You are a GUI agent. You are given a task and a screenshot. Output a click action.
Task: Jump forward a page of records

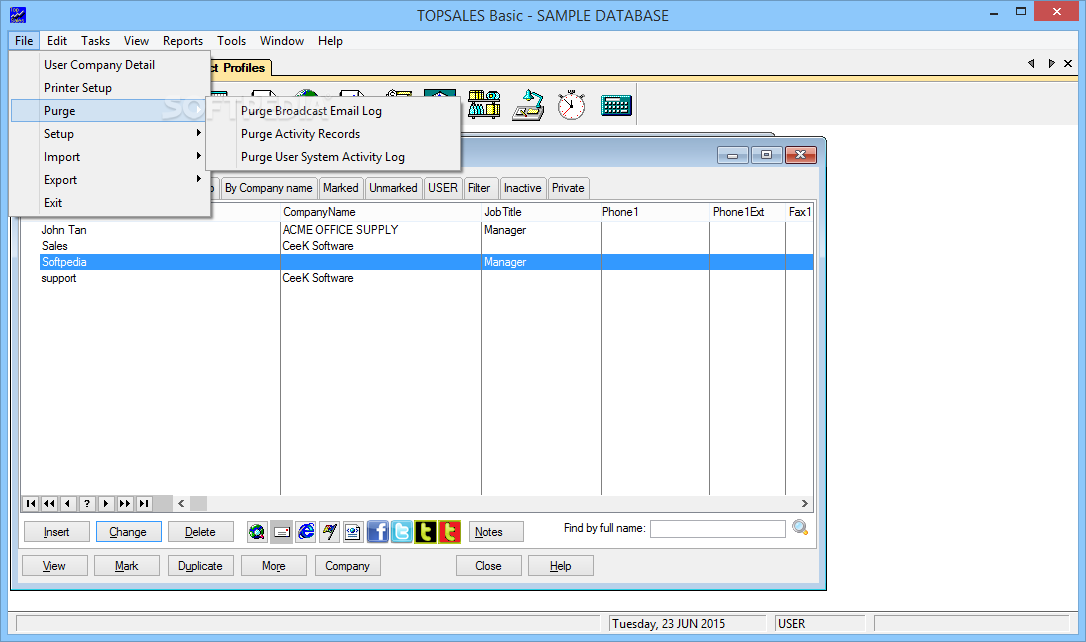tap(125, 503)
